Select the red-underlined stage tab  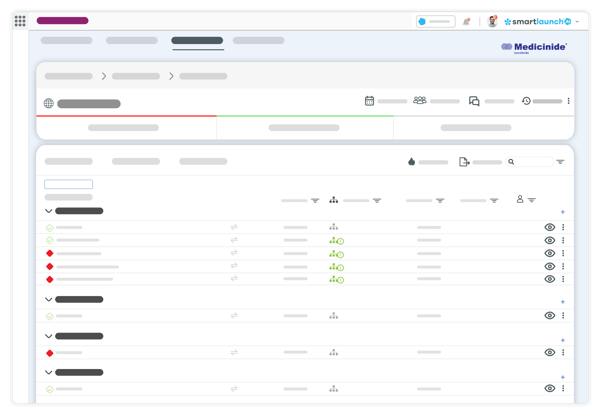pos(126,127)
